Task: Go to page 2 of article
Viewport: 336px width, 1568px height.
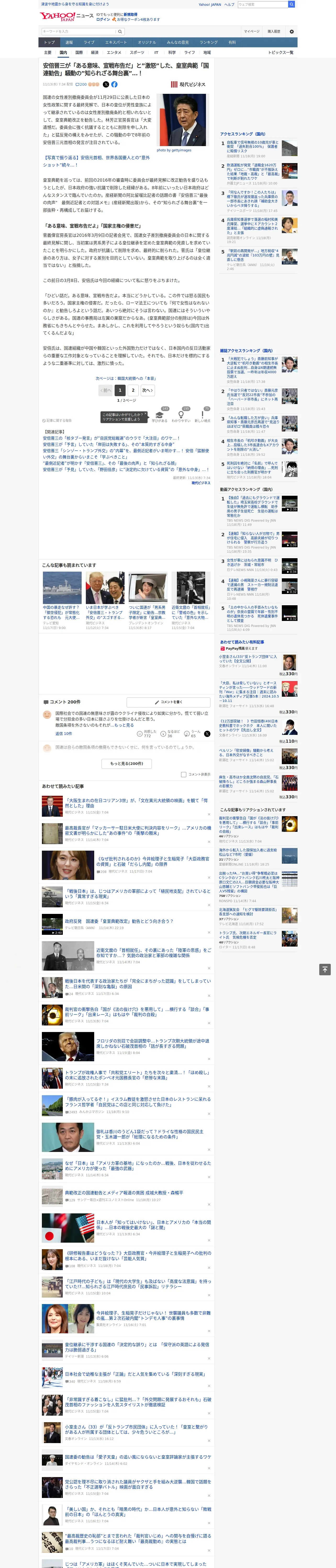Action: pos(133,390)
